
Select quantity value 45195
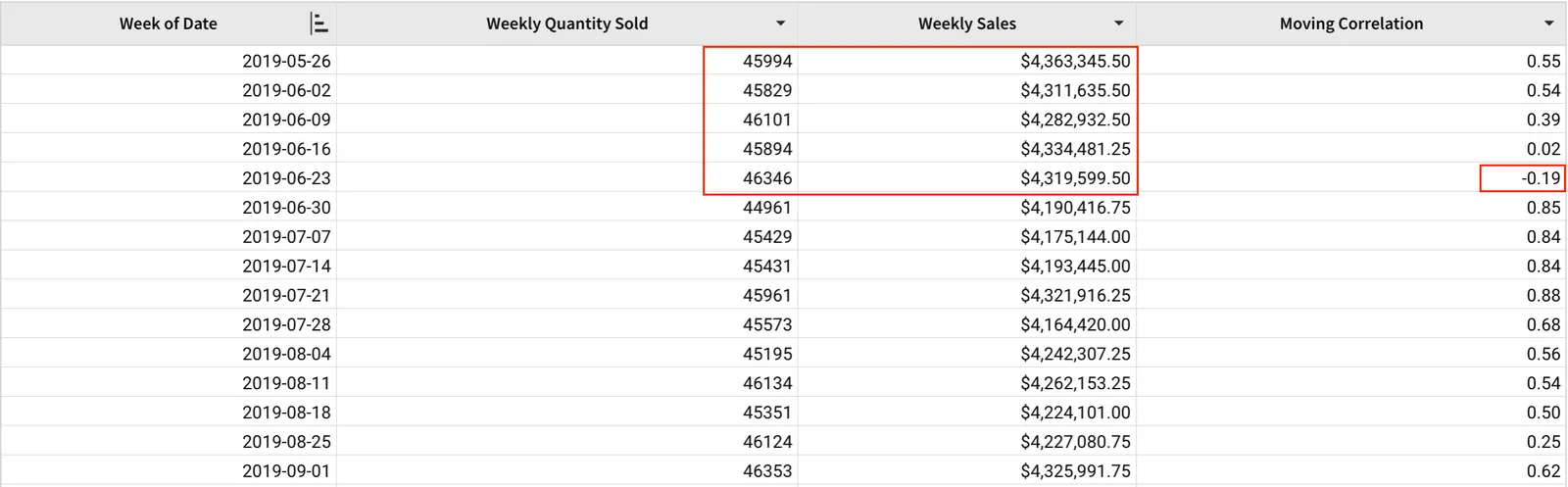[x=767, y=354]
